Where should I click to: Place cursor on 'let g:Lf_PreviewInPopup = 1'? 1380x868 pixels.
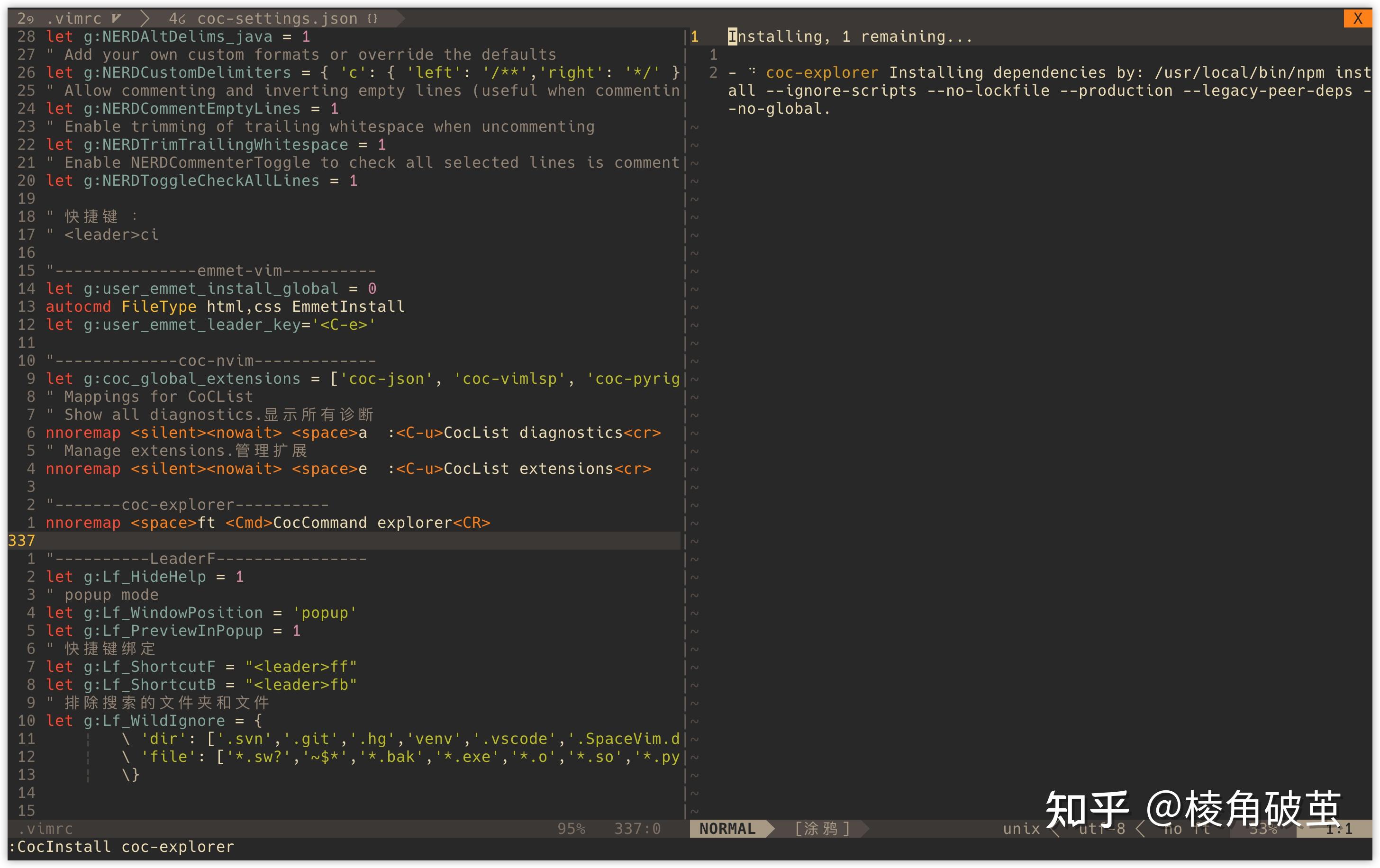tap(173, 631)
